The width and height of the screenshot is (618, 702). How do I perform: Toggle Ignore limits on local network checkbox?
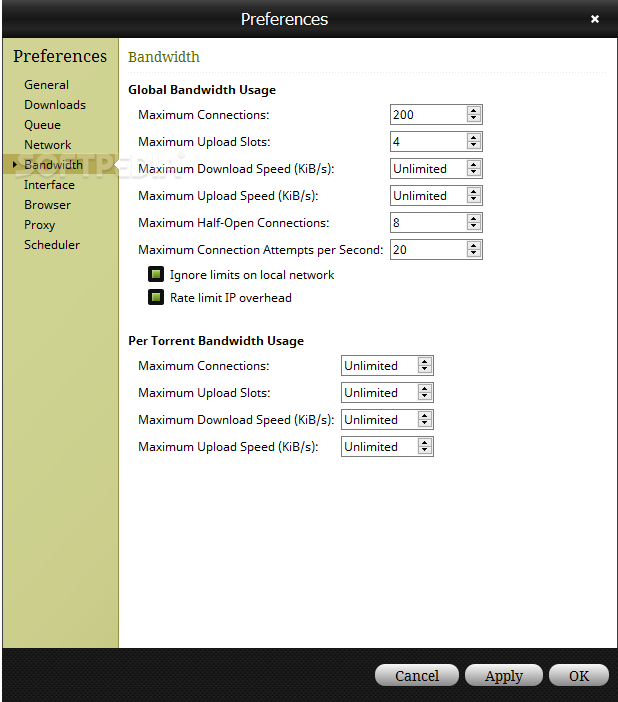point(156,274)
